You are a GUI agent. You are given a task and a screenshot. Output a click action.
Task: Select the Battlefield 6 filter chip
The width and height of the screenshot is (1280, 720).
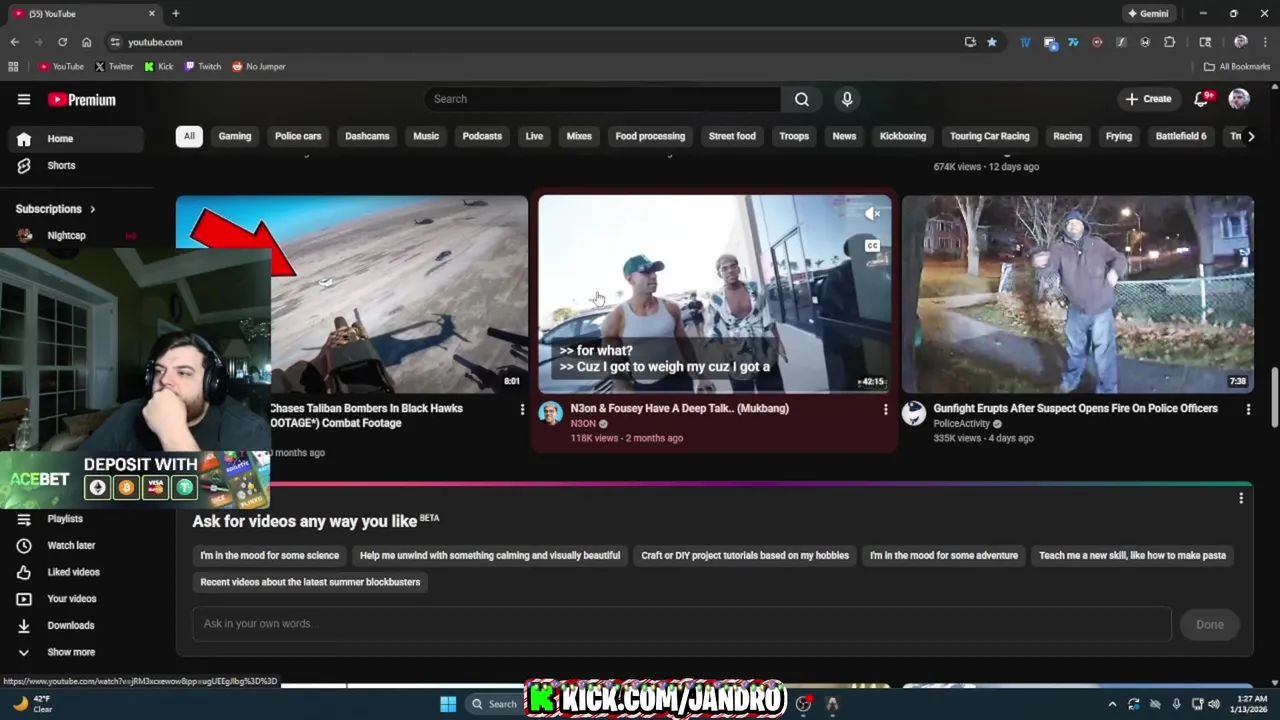pos(1181,136)
